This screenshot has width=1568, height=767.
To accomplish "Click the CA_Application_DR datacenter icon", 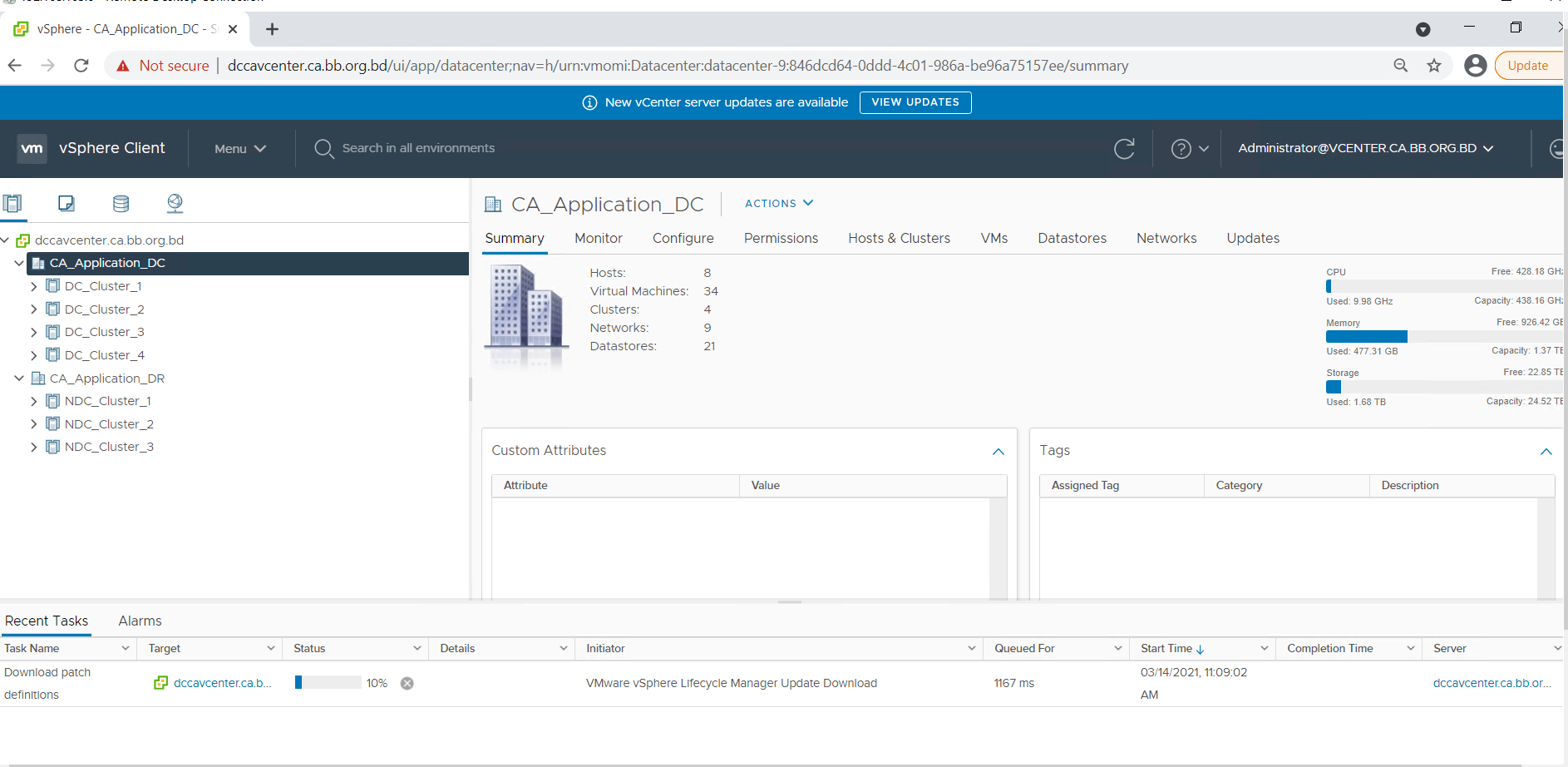I will [38, 378].
